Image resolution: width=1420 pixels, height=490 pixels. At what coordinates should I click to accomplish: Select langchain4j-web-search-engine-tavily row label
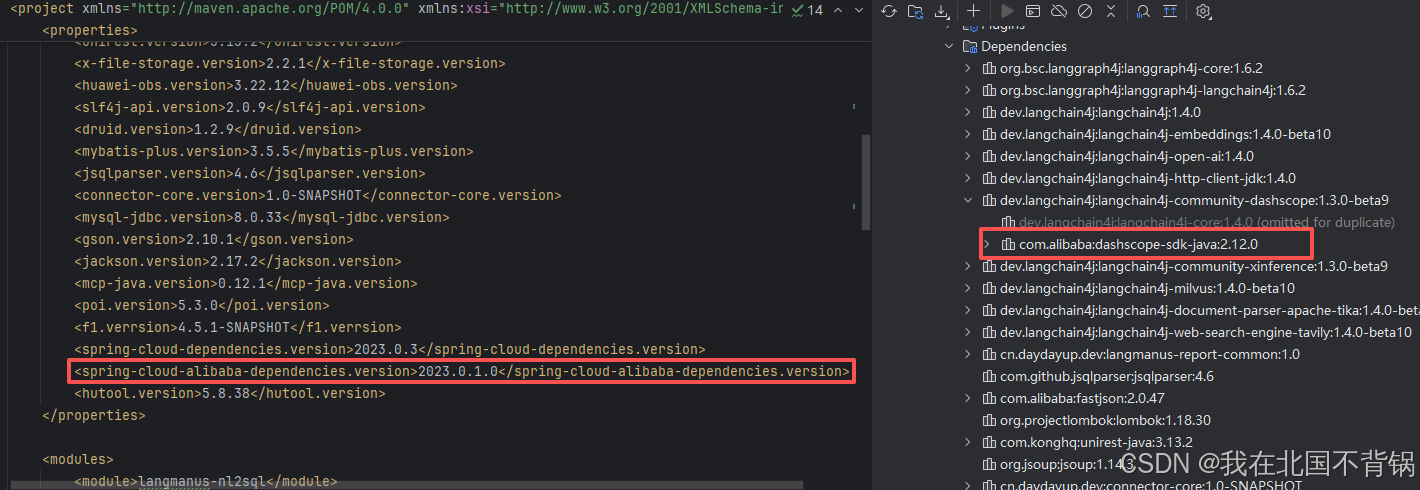point(1206,332)
